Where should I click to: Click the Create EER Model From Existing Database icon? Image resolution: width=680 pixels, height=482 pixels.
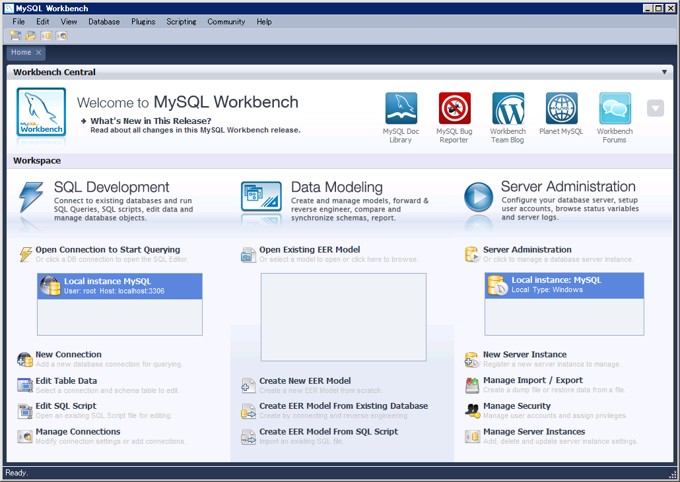pyautogui.click(x=248, y=411)
